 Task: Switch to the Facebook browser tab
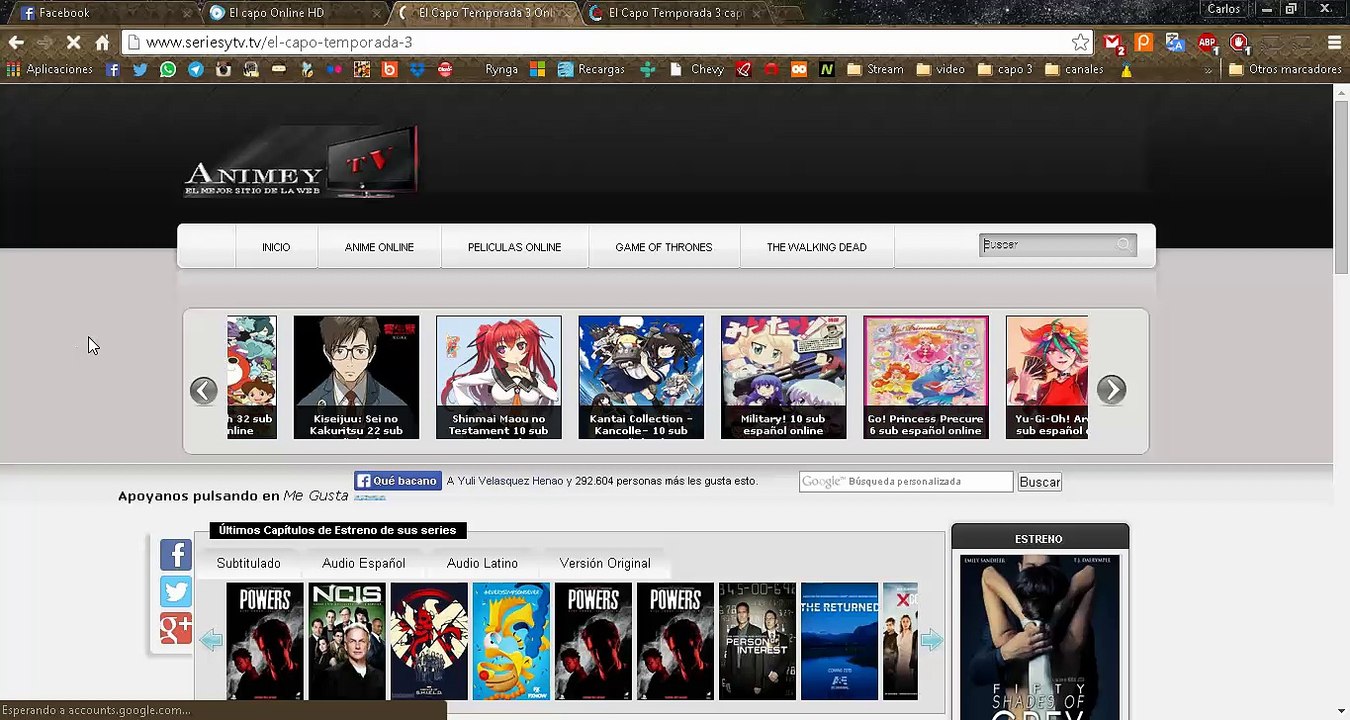coord(103,13)
